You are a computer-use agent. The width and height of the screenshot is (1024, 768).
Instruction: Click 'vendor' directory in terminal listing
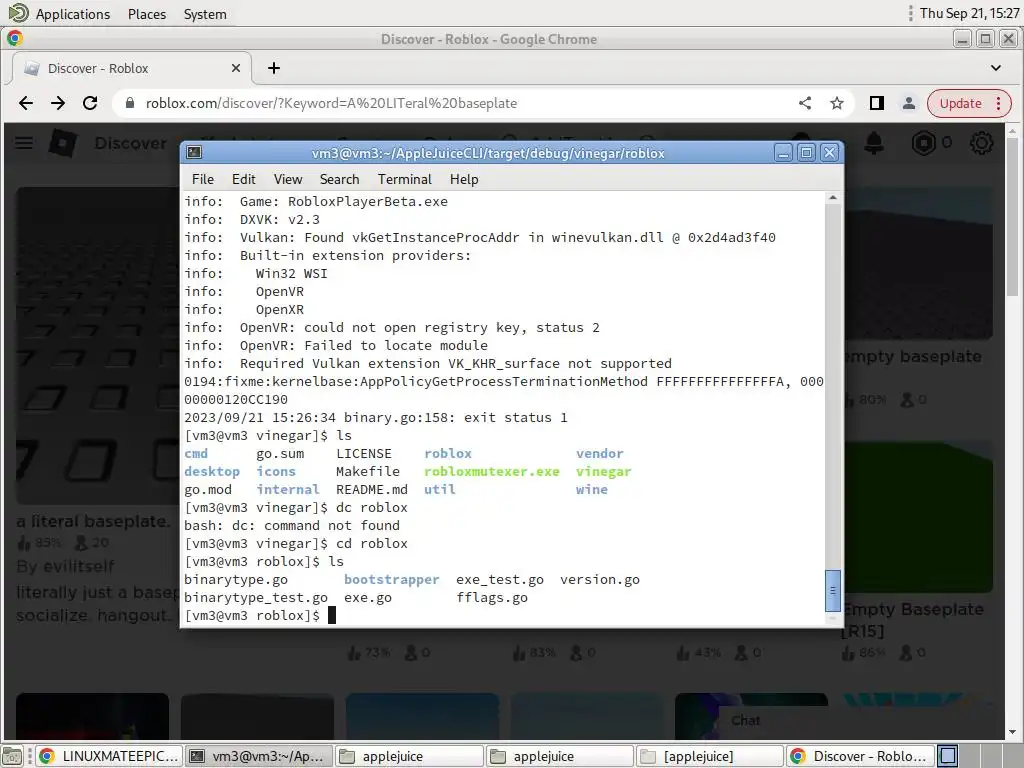click(600, 453)
